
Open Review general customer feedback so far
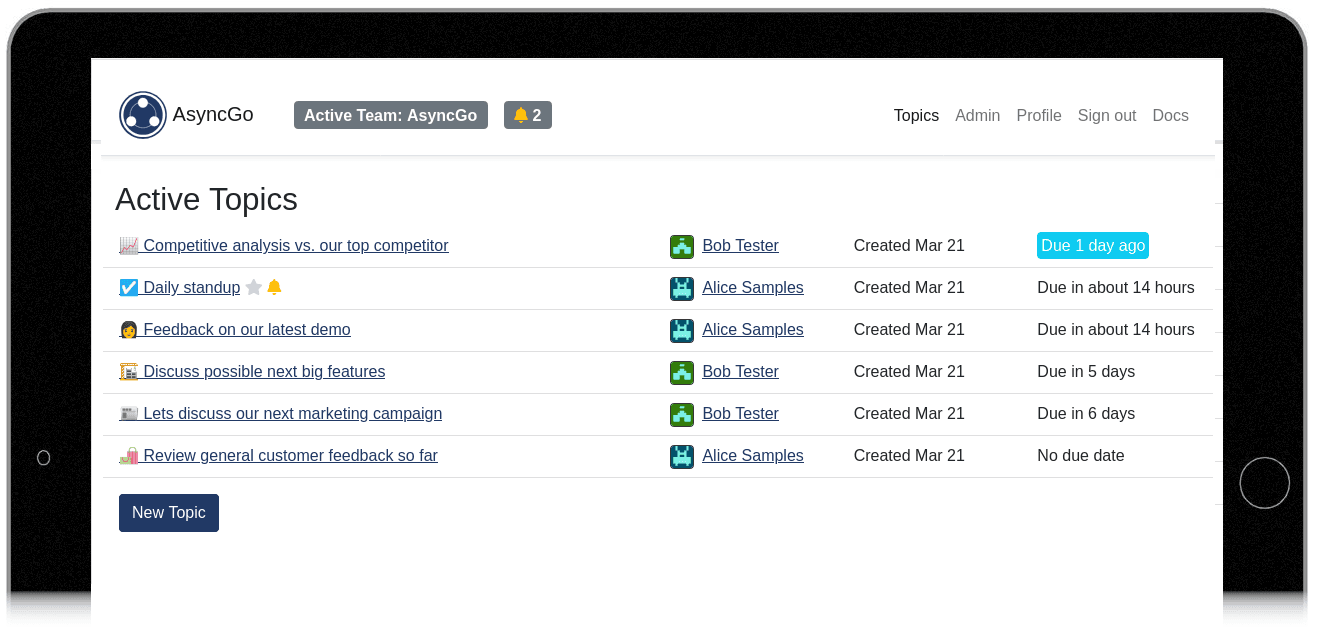[x=290, y=456]
